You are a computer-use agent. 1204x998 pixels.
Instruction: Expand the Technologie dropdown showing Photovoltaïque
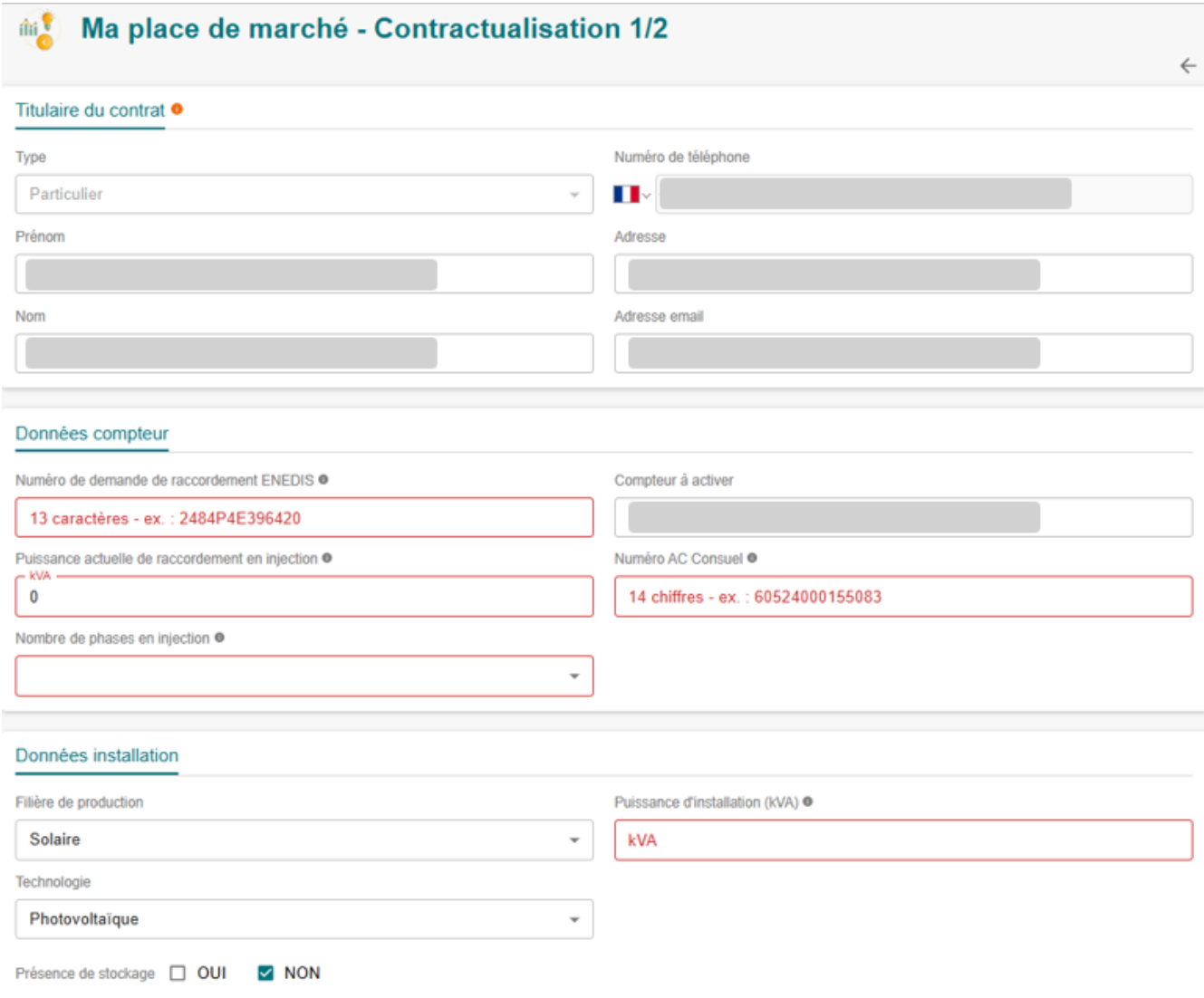[x=303, y=920]
